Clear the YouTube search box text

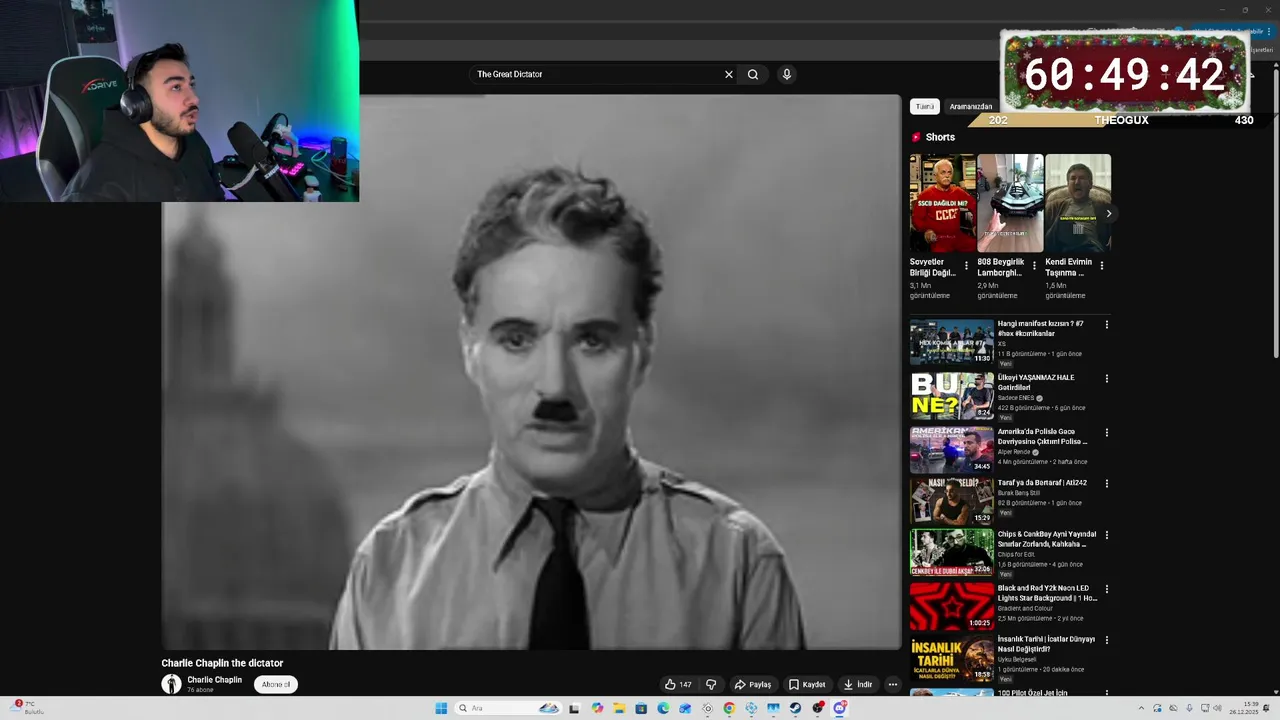click(728, 74)
